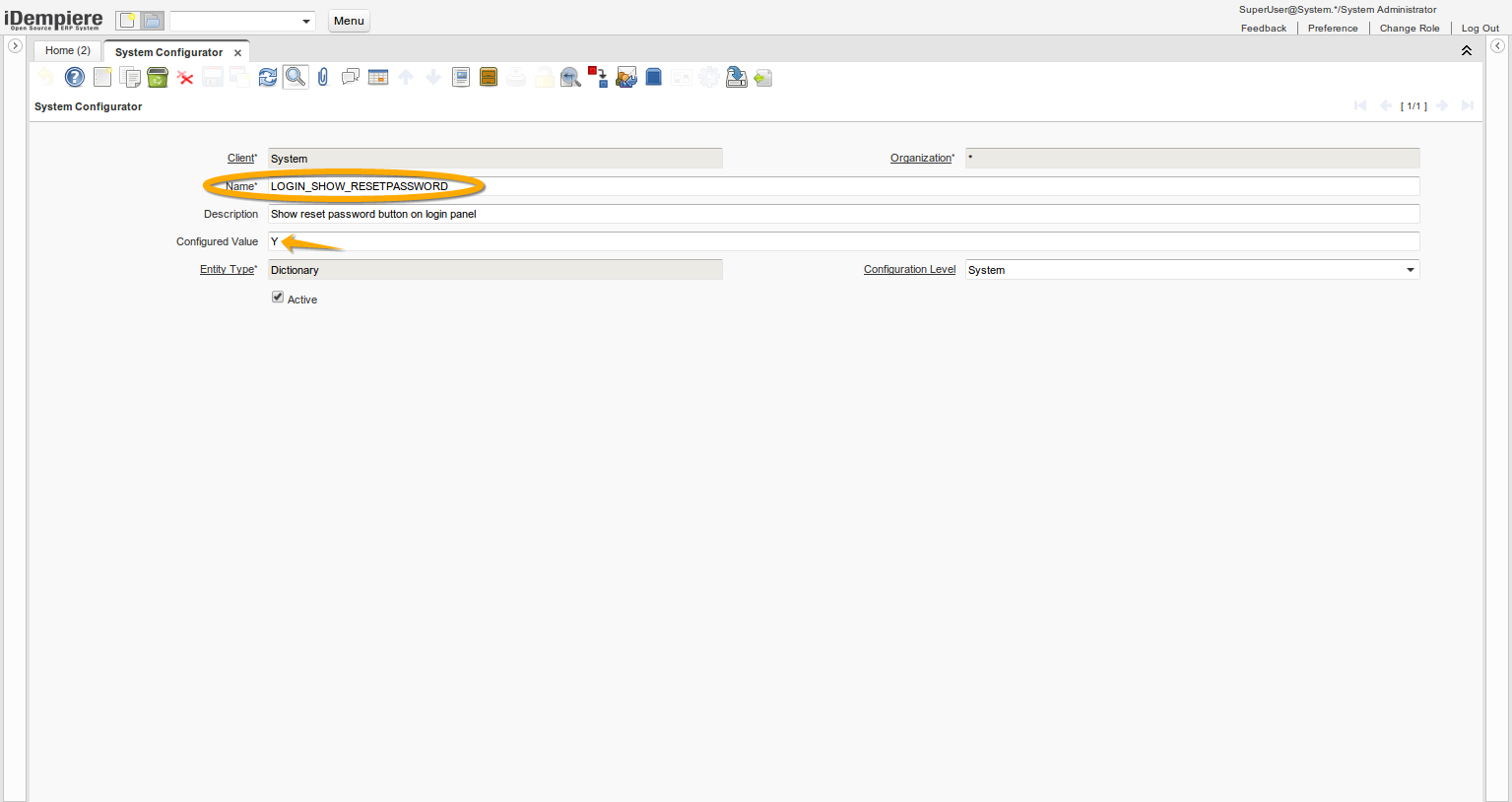Click the Refresh record icon
The height and width of the screenshot is (802, 1512).
point(268,77)
